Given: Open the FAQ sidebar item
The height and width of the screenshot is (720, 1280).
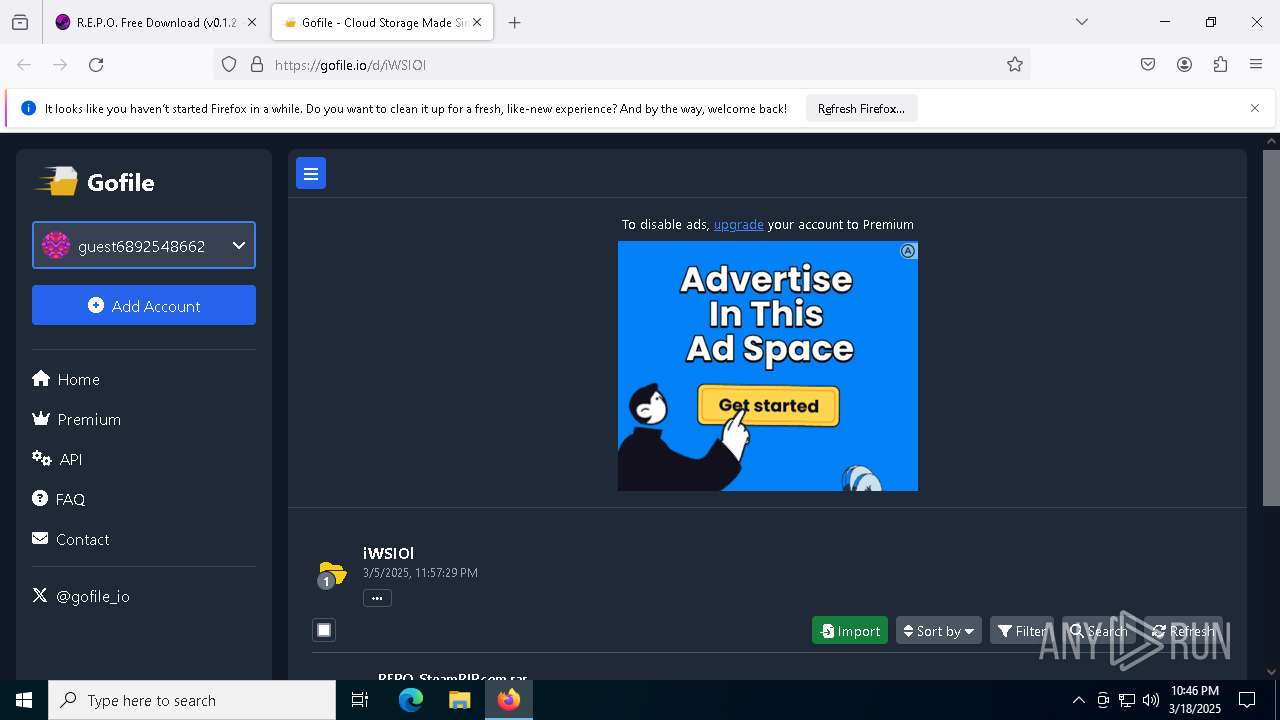Looking at the screenshot, I should point(58,499).
